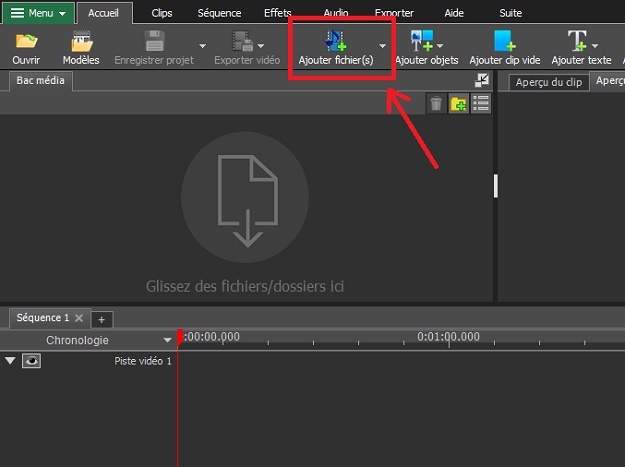Open the Effets ribbon tab

click(x=278, y=13)
